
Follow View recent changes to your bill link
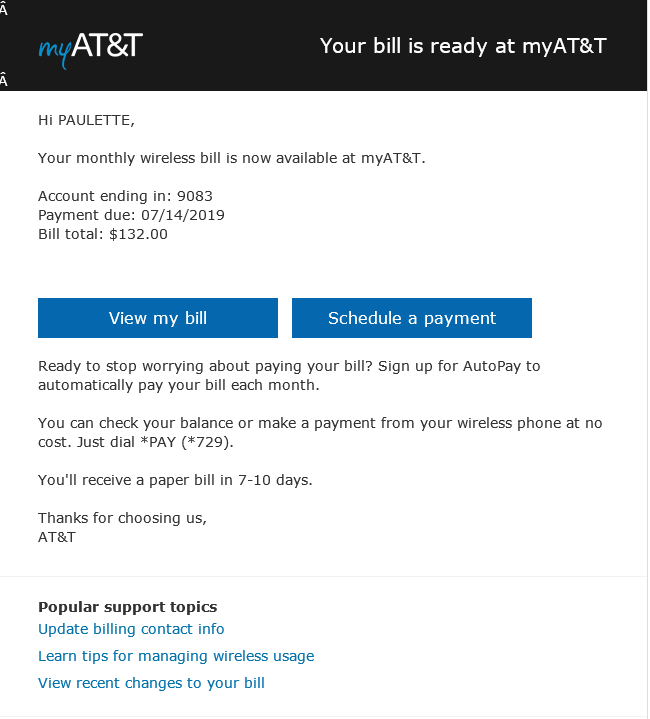tap(151, 683)
